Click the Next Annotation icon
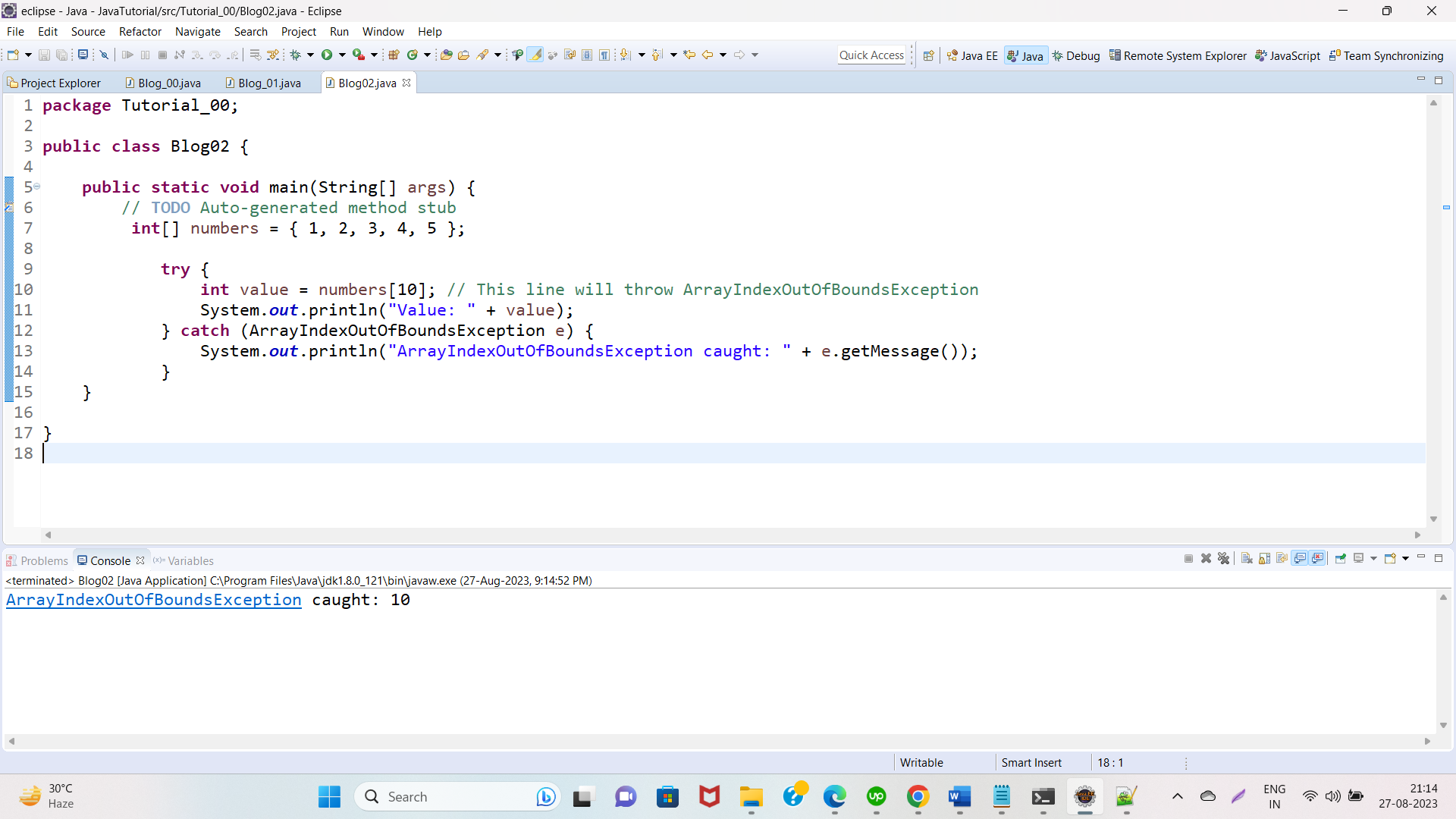This screenshot has width=1456, height=819. click(x=625, y=55)
